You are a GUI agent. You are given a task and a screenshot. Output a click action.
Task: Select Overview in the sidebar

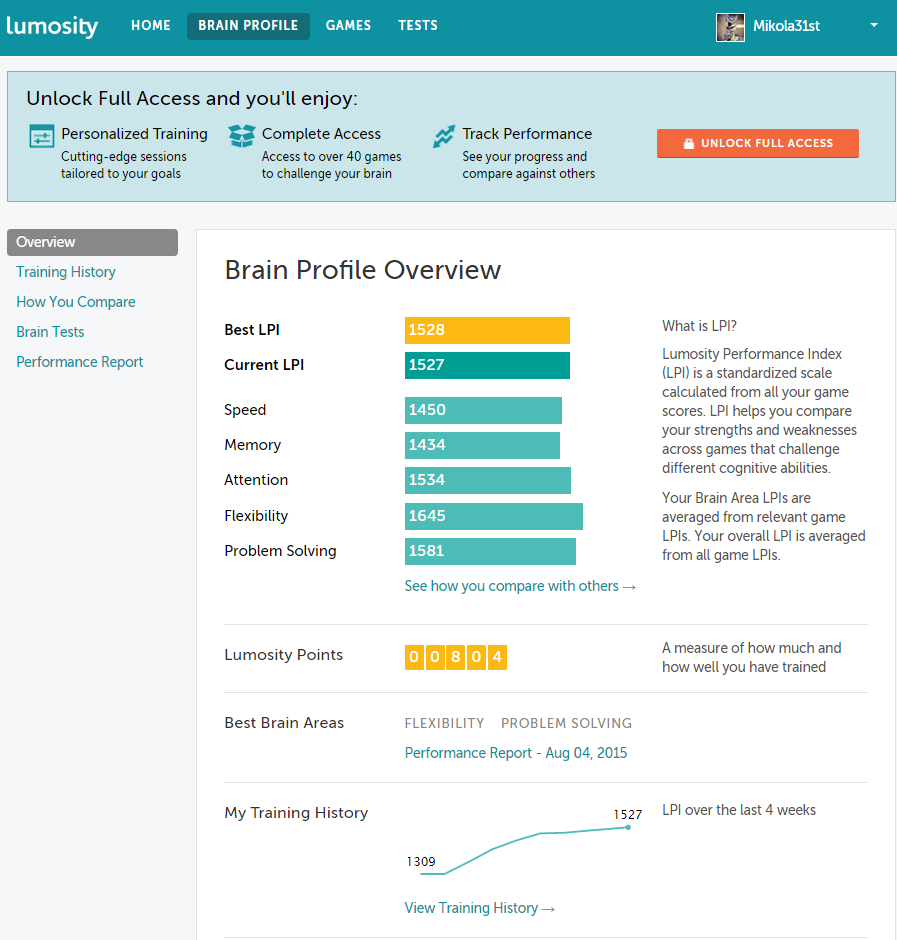(92, 242)
